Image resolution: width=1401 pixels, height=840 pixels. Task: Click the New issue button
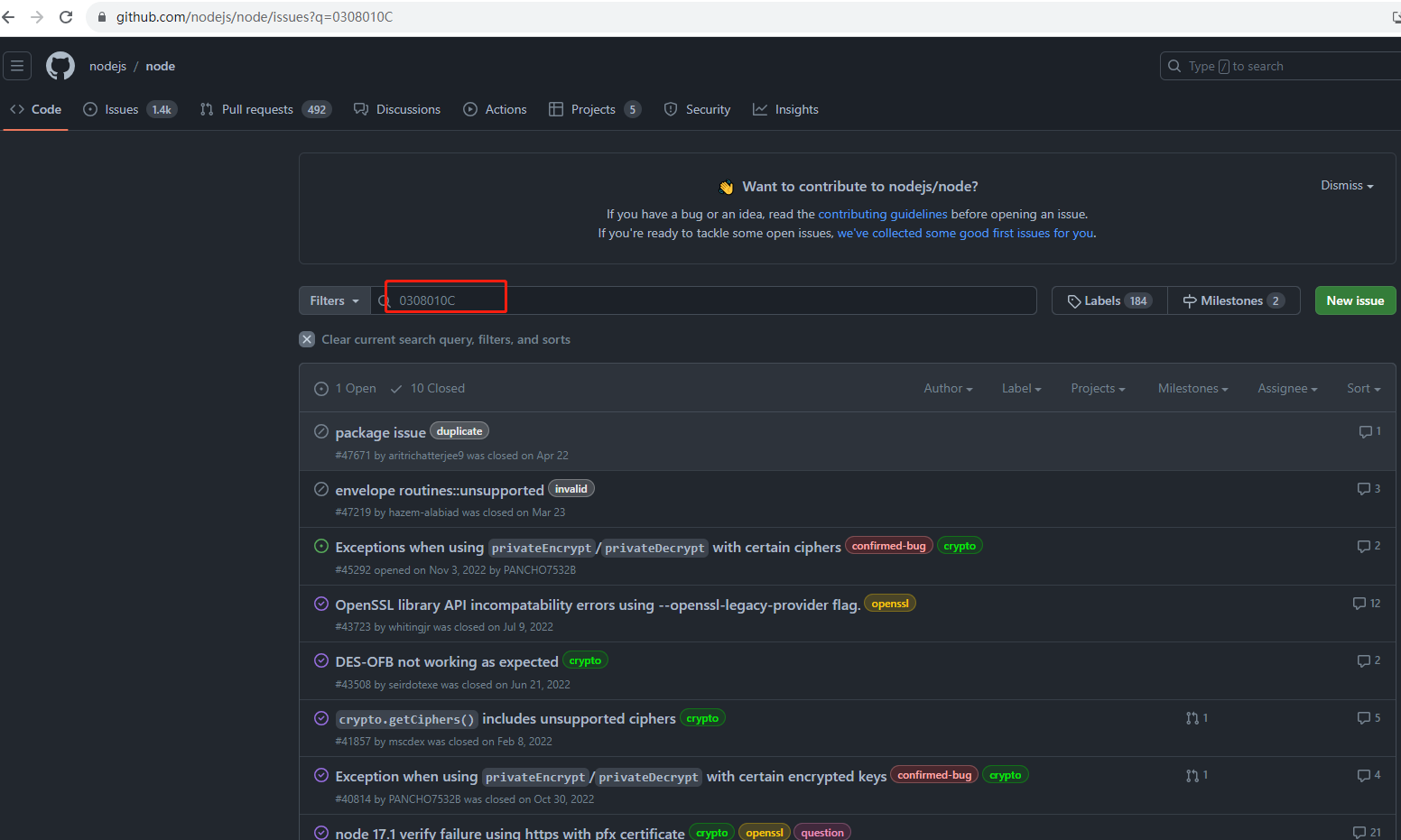1355,300
